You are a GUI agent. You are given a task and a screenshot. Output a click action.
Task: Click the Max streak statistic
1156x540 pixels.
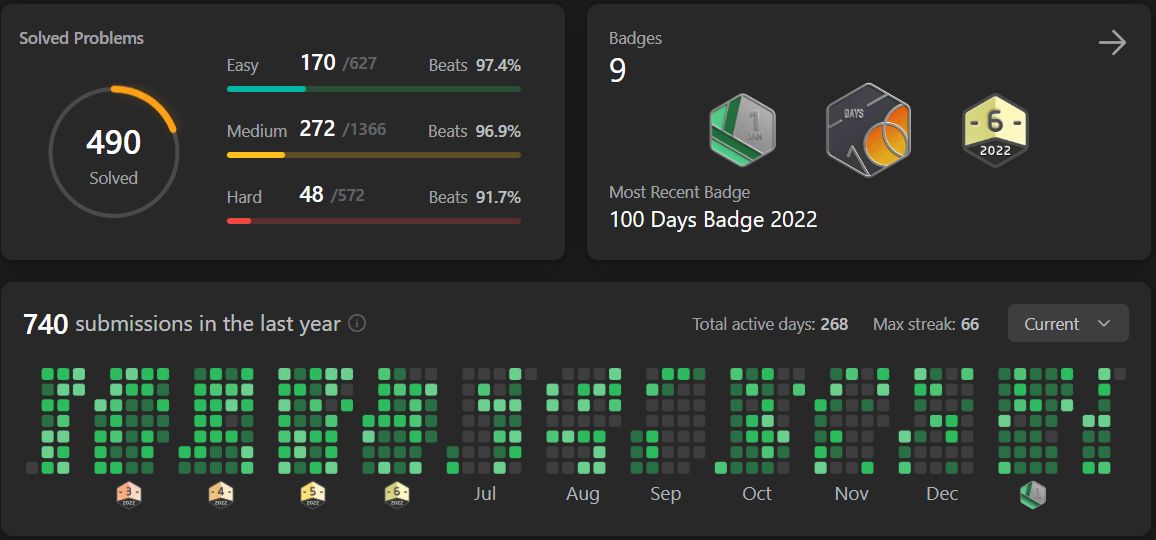point(926,324)
